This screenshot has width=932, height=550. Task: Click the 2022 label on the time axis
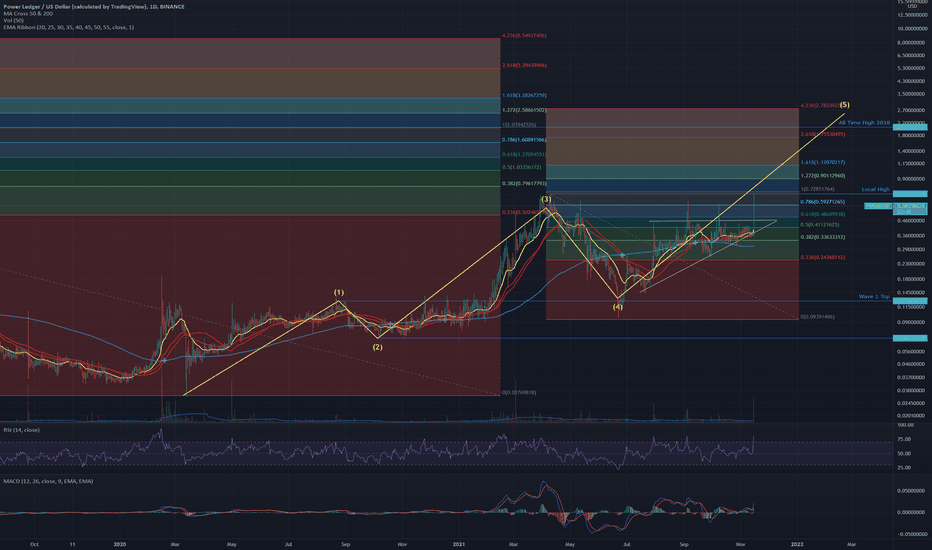(797, 544)
